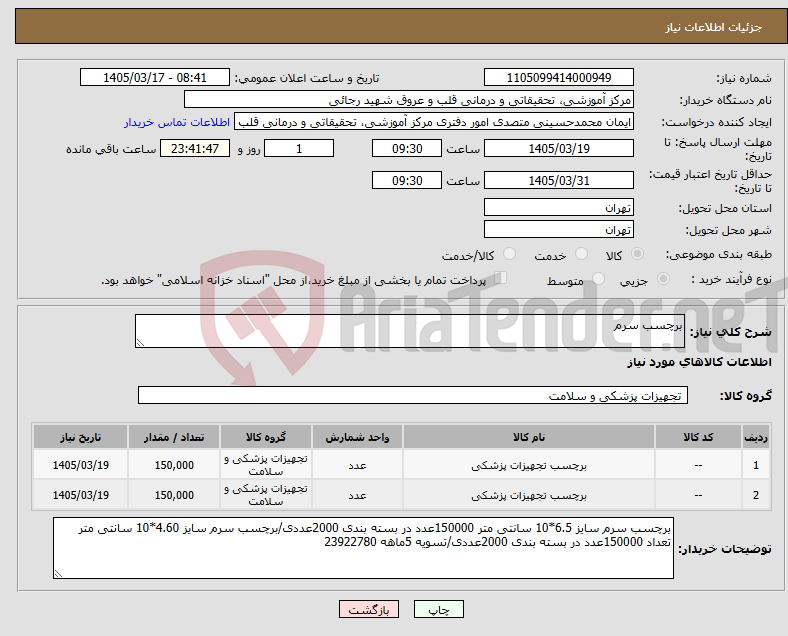Select the کالا/خدمت radio button
This screenshot has width=788, height=636.
(x=510, y=254)
